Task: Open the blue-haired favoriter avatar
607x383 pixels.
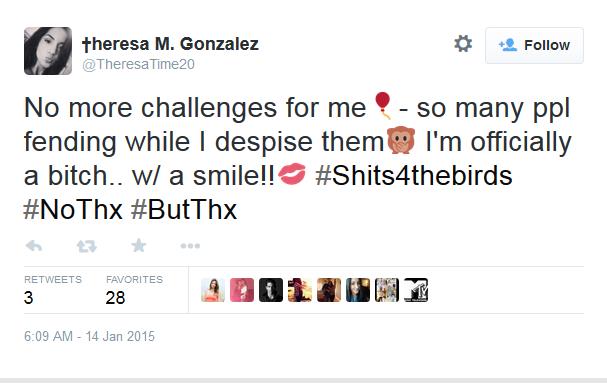Action: click(x=358, y=290)
